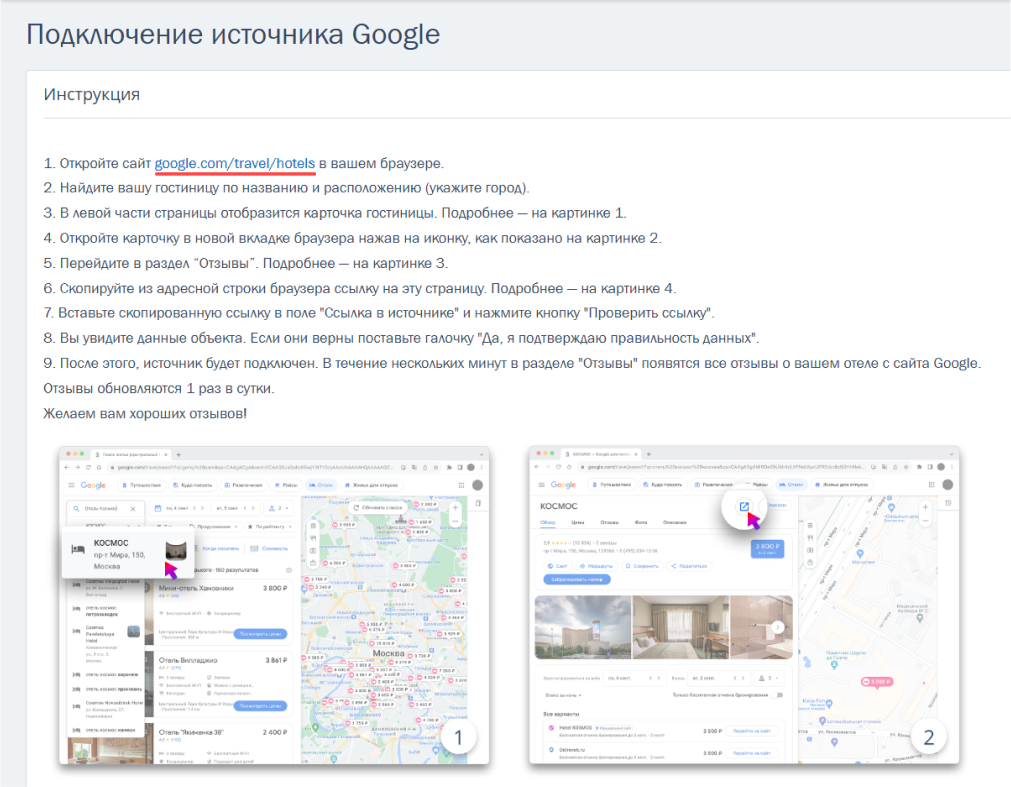Switch to the 'Цены' tab of КОСМОС
The width and height of the screenshot is (1011, 787).
(578, 522)
